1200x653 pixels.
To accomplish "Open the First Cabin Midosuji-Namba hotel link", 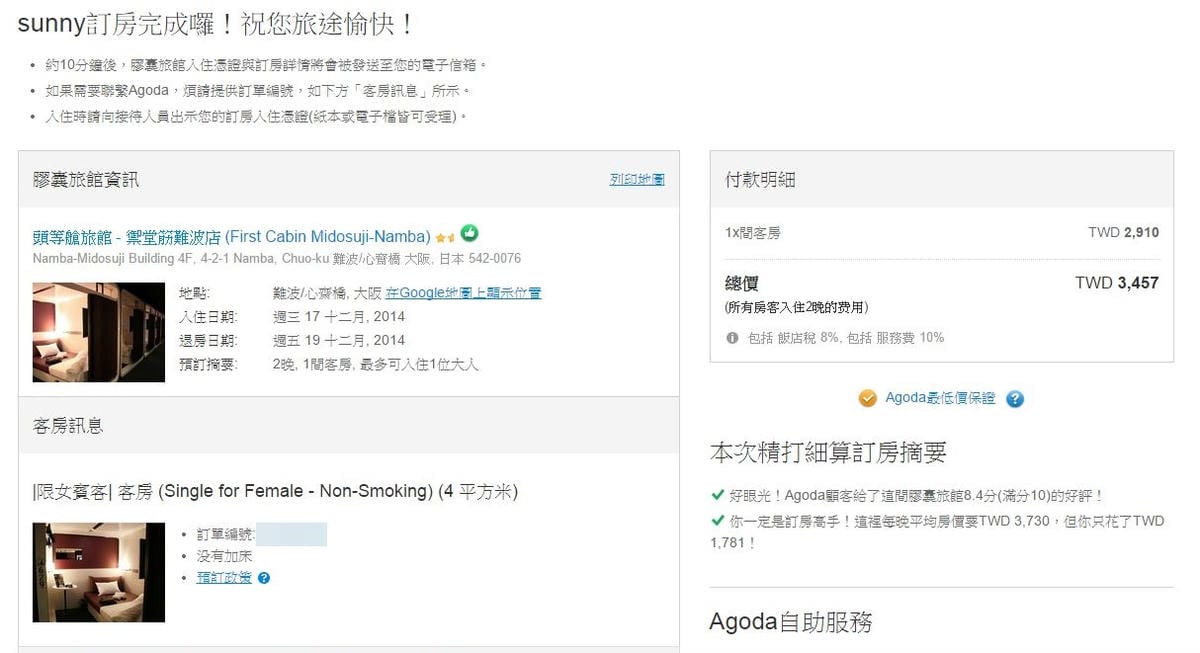I will click(231, 237).
